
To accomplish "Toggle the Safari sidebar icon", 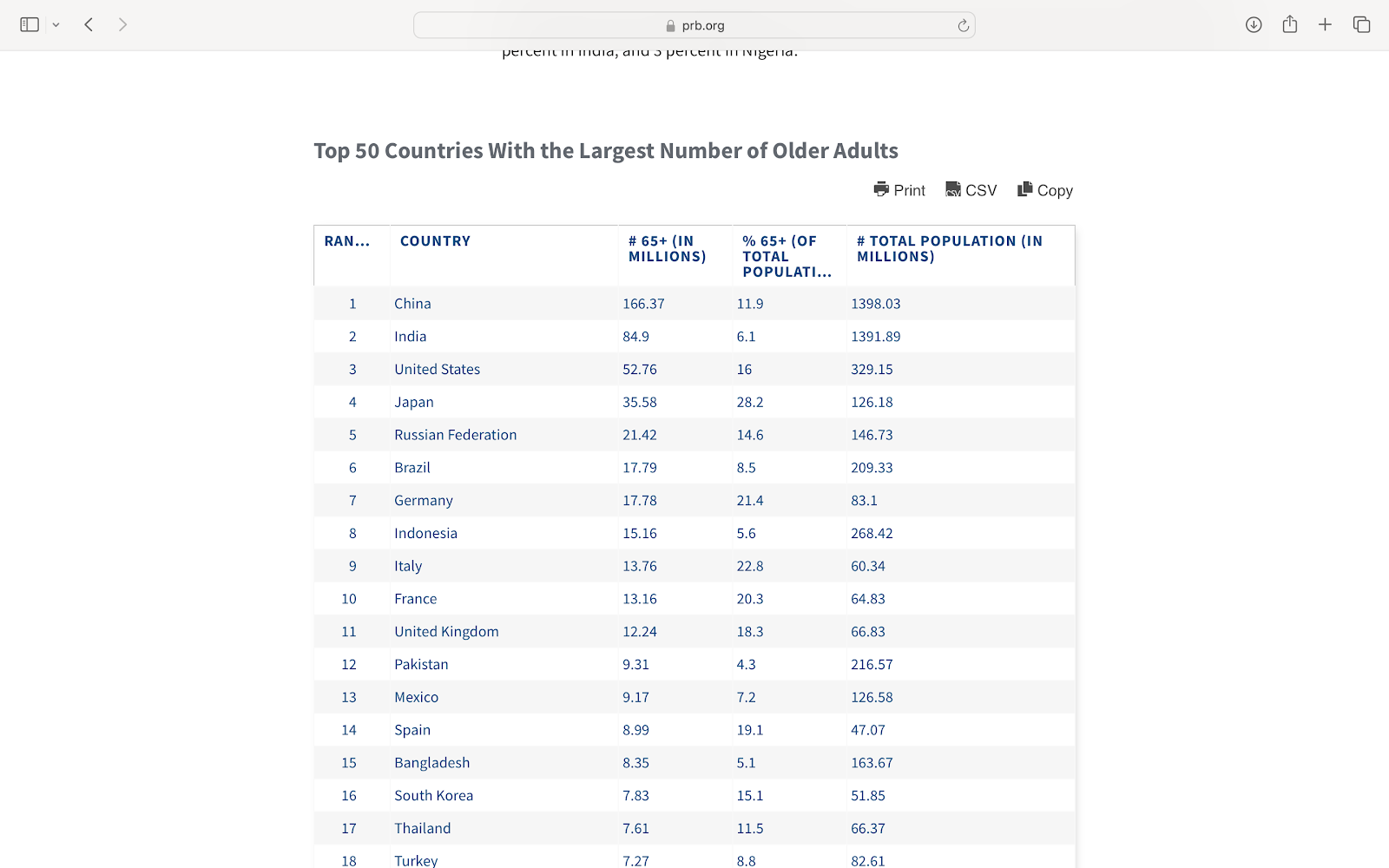I will click(30, 25).
